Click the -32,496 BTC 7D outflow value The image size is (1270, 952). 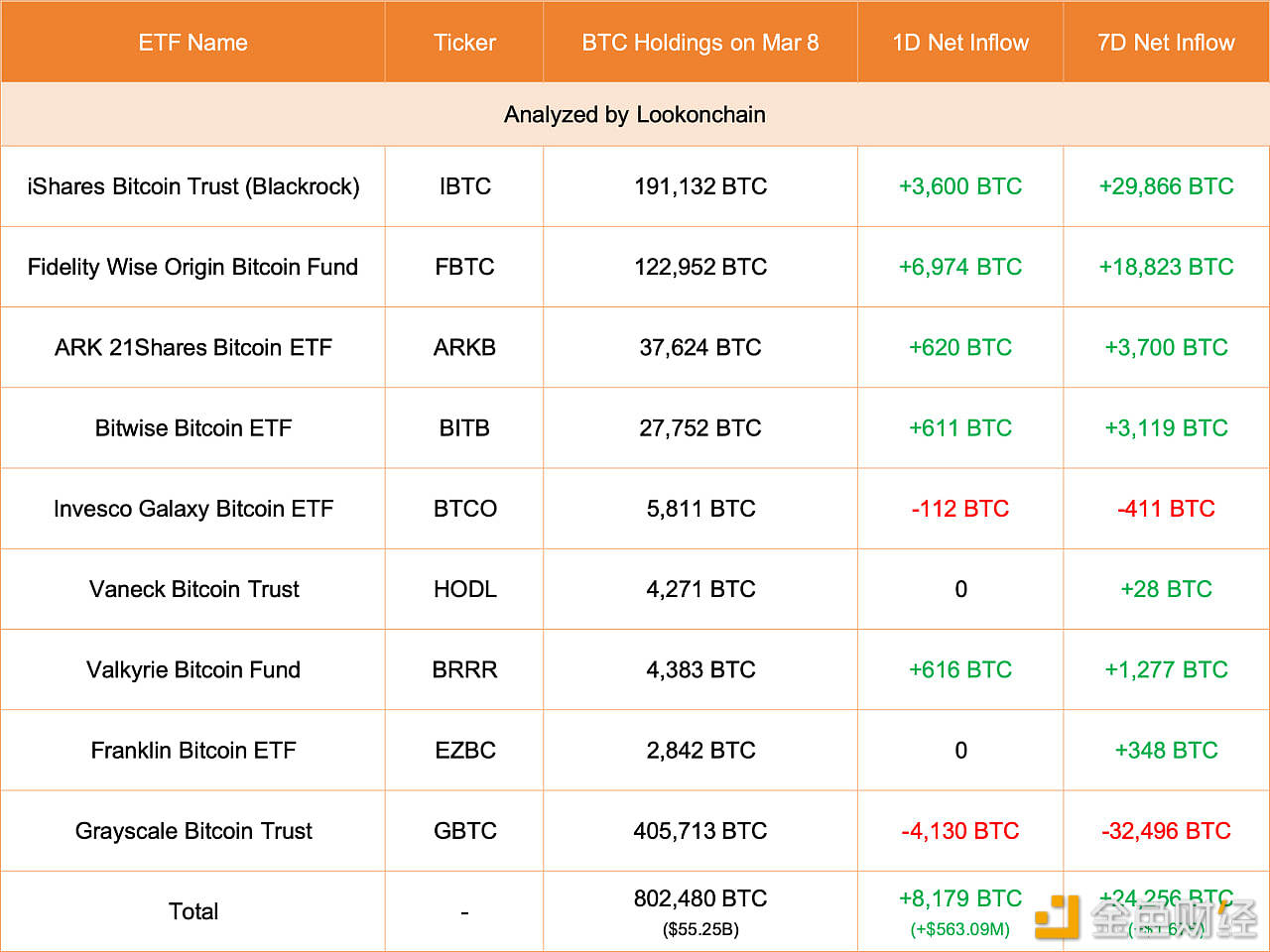tap(1166, 831)
